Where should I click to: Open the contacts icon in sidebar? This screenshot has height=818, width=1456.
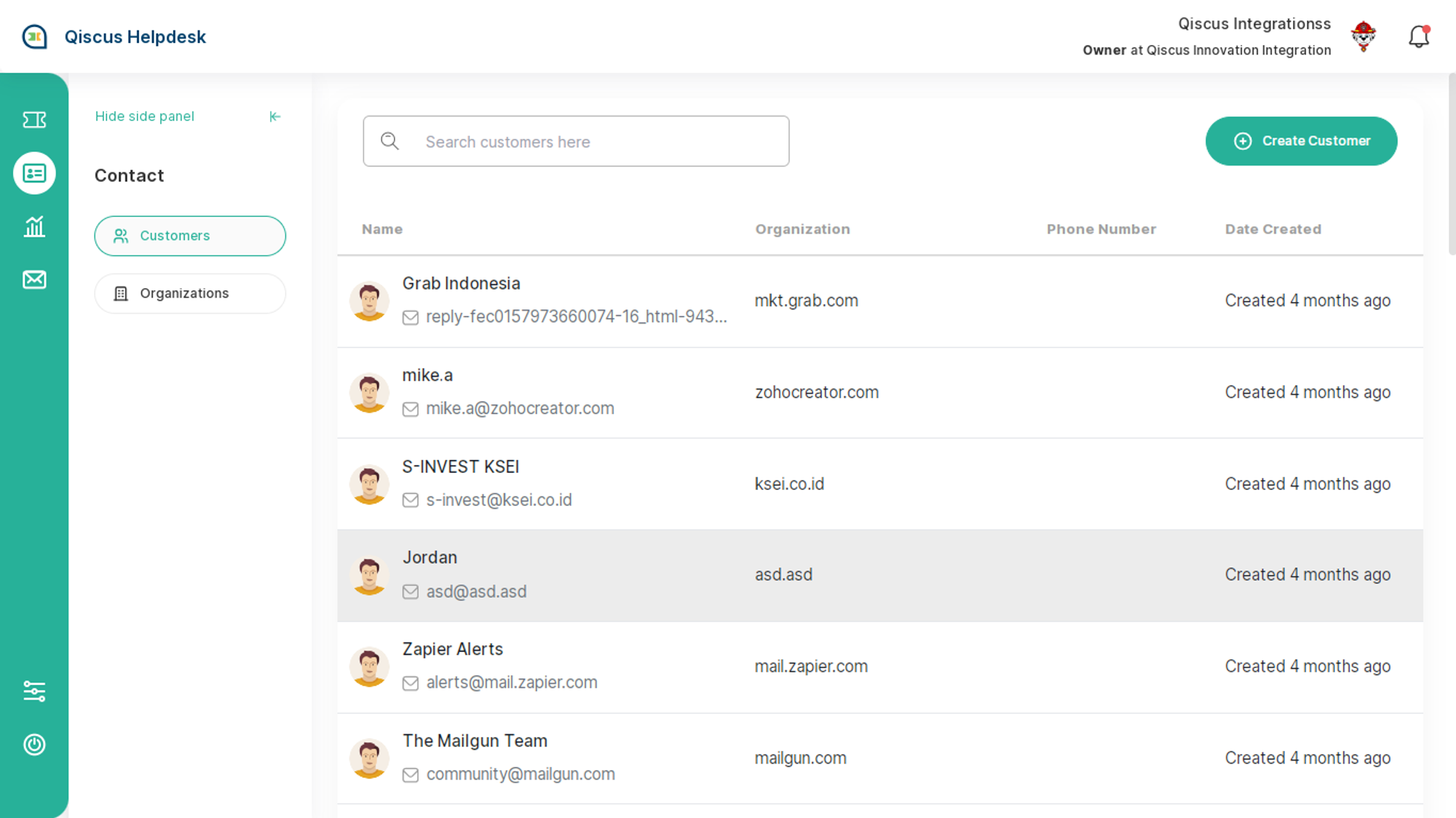(x=34, y=173)
